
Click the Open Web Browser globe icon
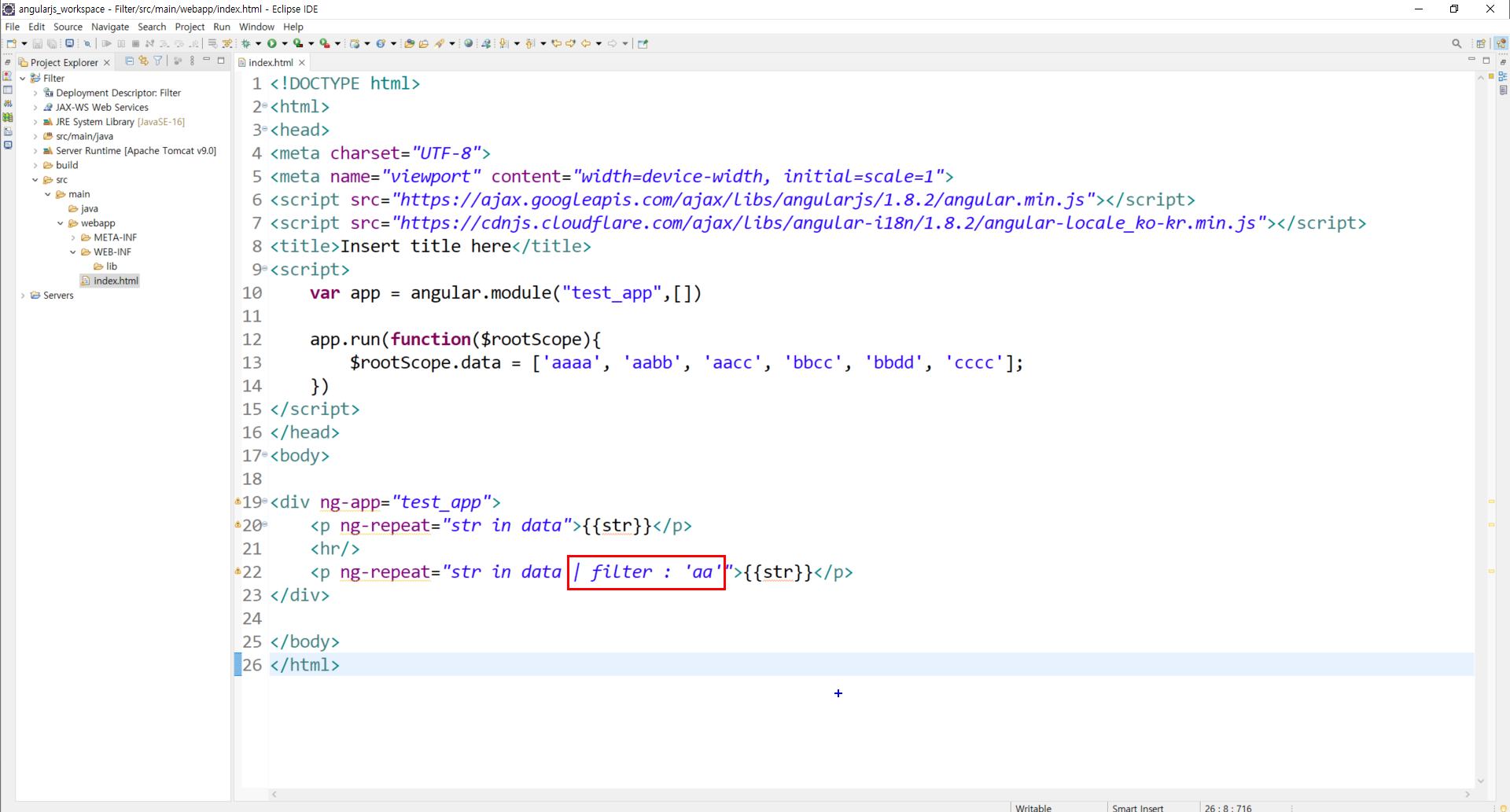469,44
